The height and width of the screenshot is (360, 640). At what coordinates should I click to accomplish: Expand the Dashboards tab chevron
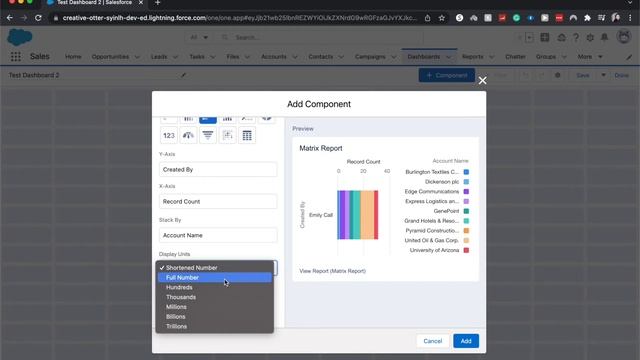coord(449,57)
